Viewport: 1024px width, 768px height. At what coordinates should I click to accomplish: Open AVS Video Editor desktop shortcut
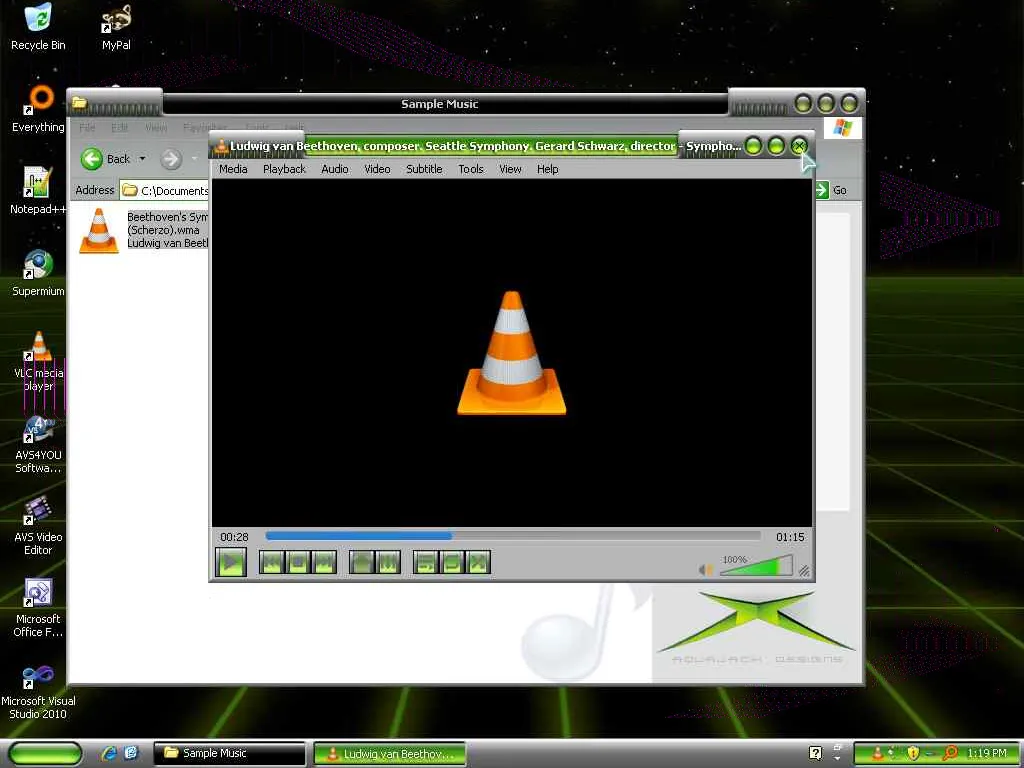(x=38, y=526)
